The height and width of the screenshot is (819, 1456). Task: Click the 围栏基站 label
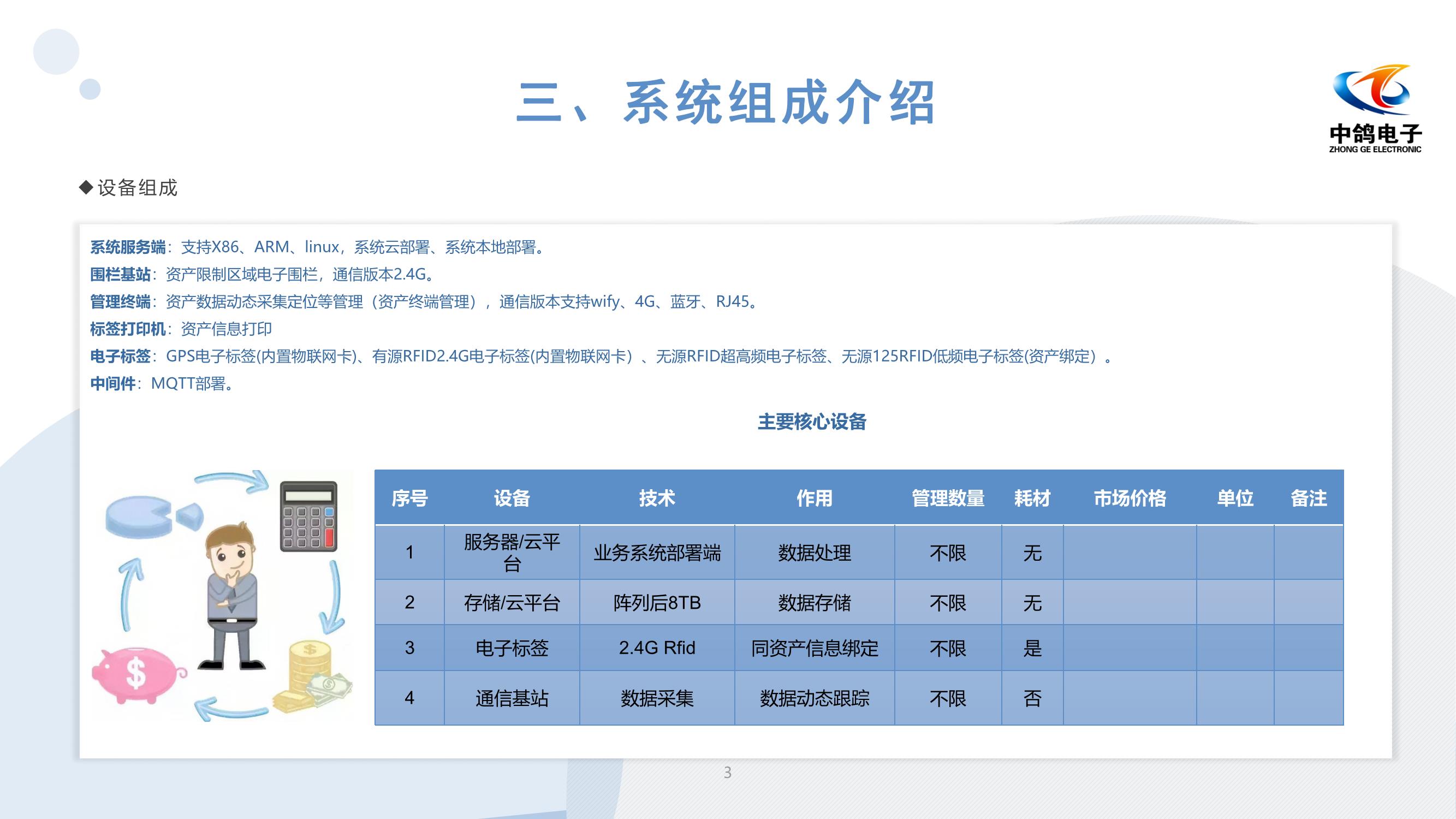[121, 274]
